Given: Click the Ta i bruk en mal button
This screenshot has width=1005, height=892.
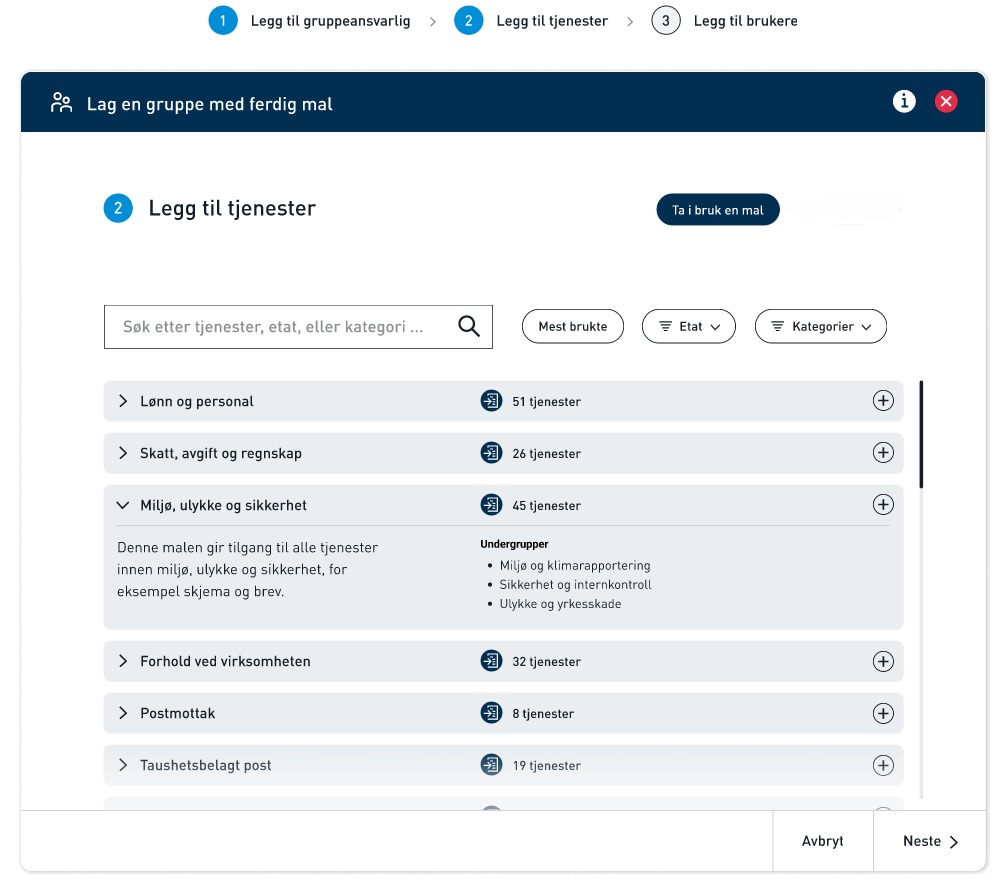Looking at the screenshot, I should coord(717,211).
